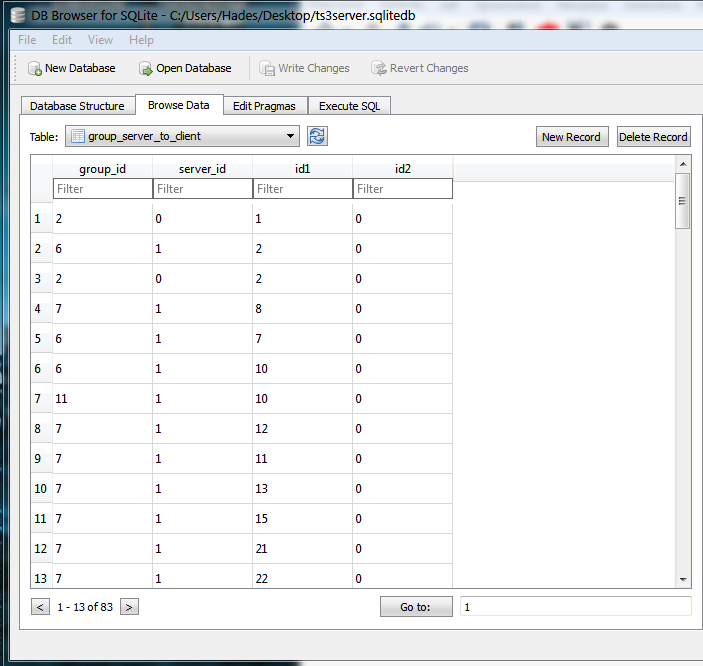Click the Delete Record button
Screen dimensions: 703x666
click(653, 137)
